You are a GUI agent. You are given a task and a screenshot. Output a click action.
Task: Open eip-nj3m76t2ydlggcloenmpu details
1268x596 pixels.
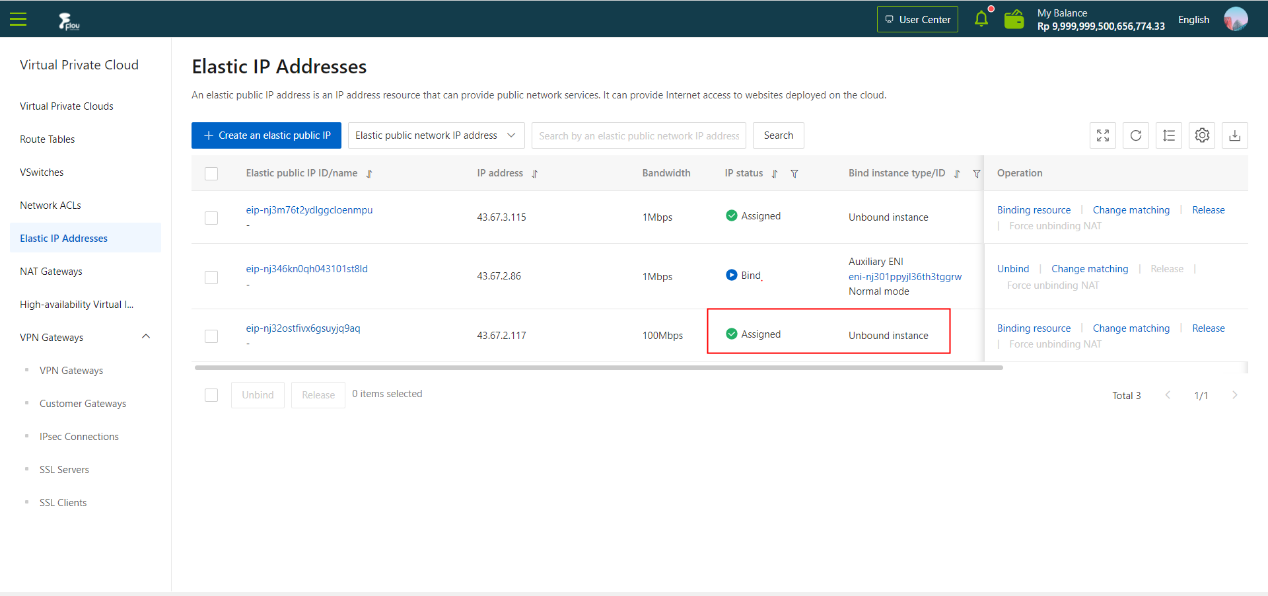pyautogui.click(x=309, y=210)
